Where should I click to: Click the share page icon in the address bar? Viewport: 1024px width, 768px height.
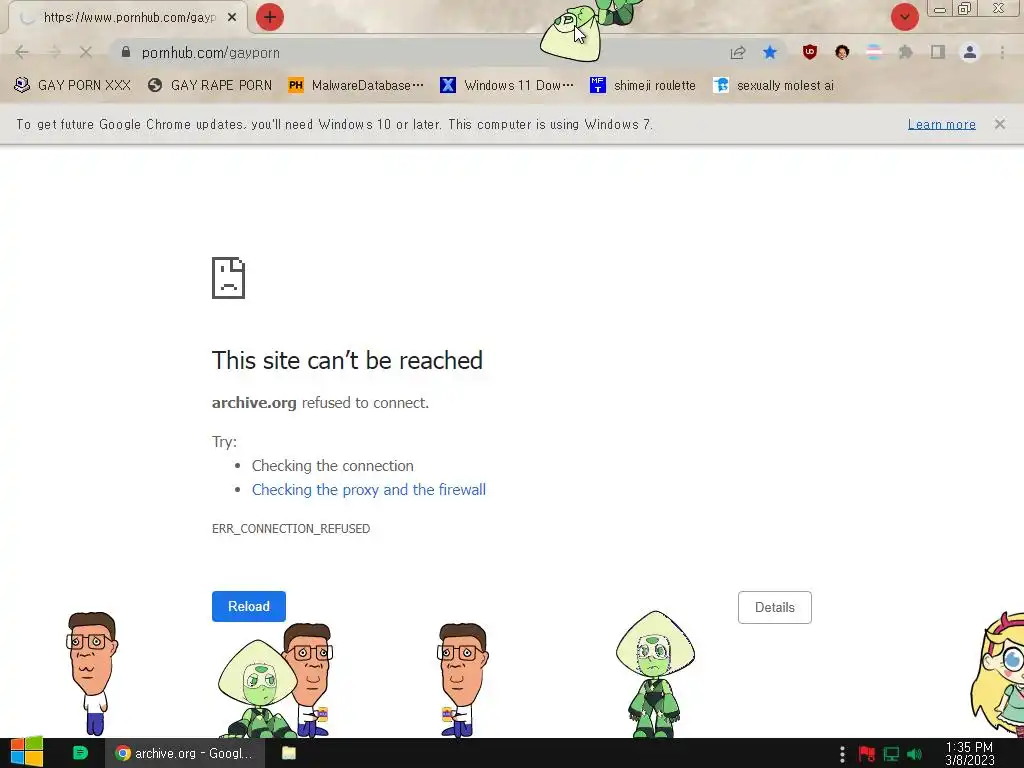(x=738, y=52)
